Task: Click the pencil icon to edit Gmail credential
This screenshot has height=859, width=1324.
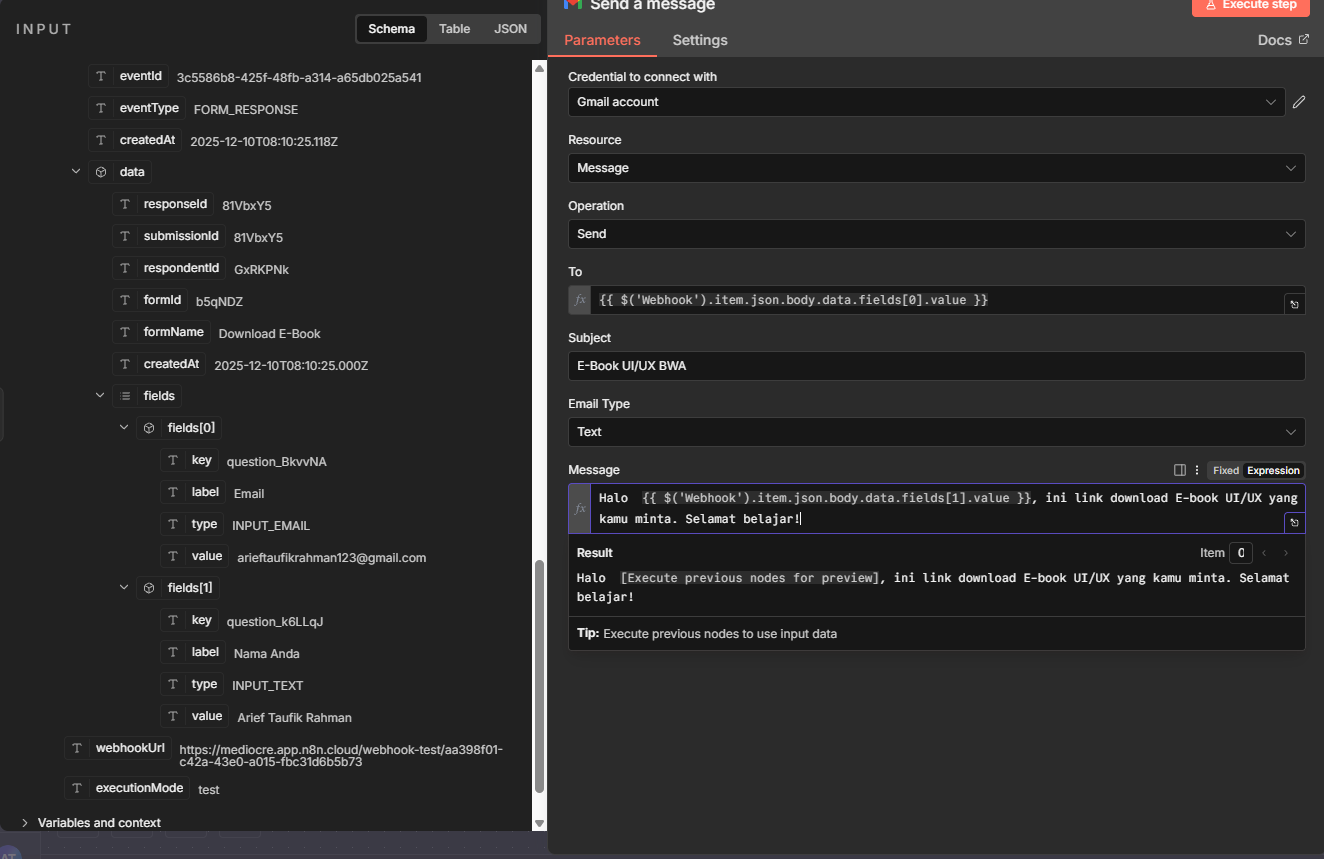Action: (x=1299, y=102)
